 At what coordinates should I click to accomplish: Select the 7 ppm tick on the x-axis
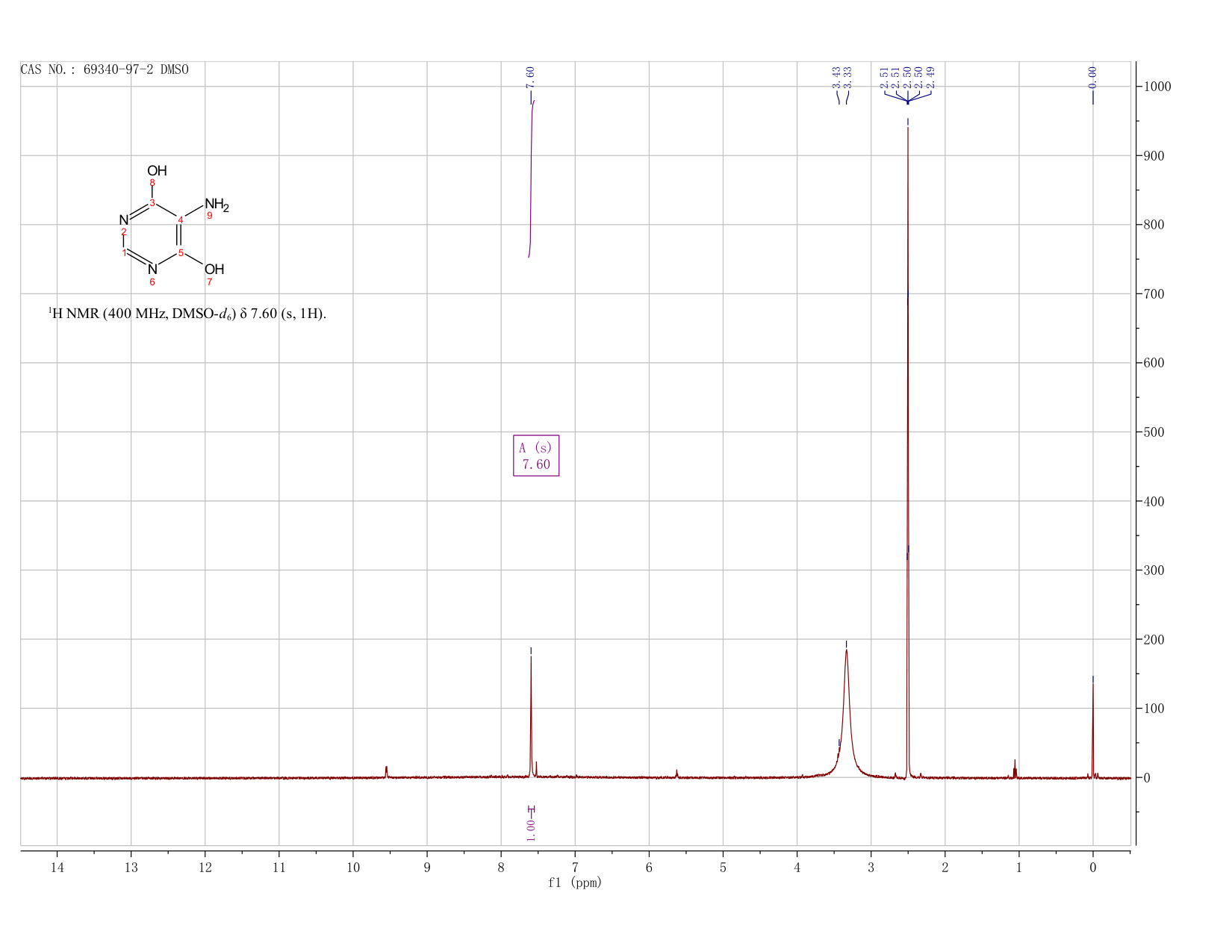[575, 868]
